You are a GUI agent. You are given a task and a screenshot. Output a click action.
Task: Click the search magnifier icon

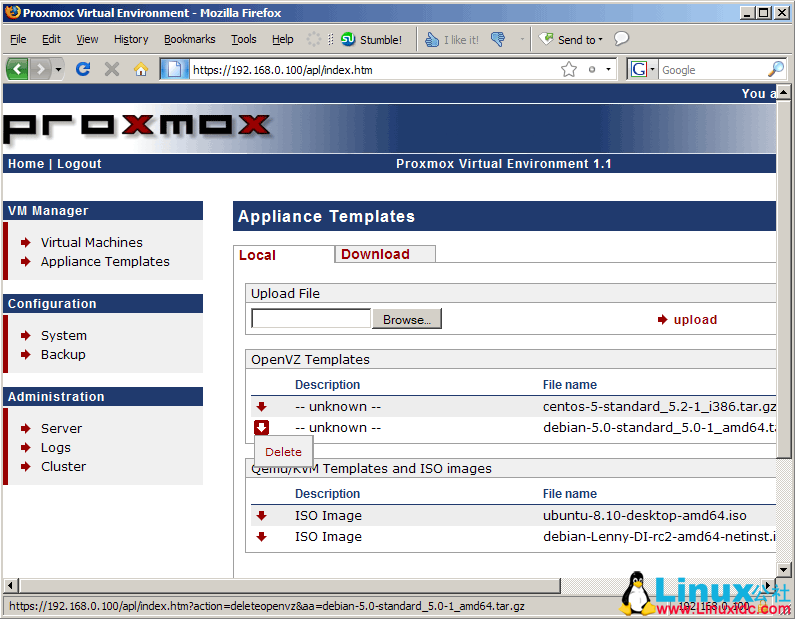coord(776,69)
